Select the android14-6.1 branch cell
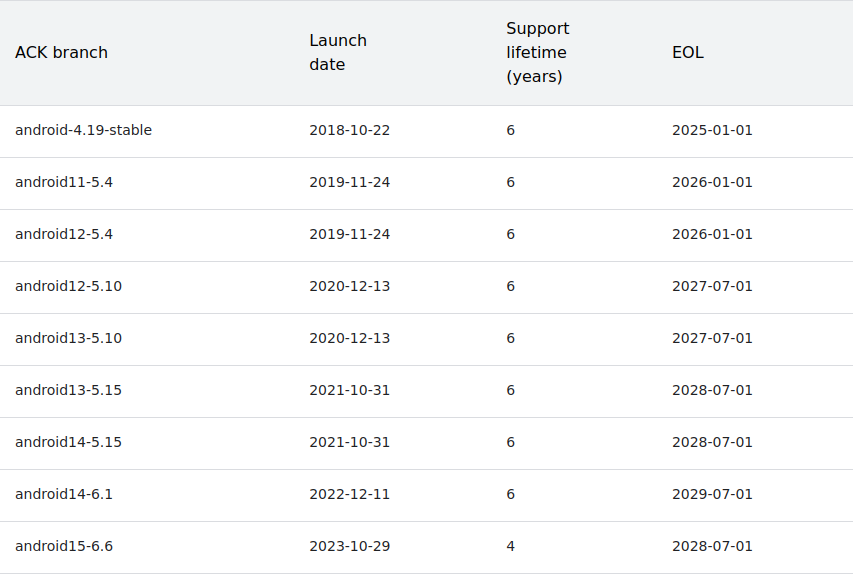This screenshot has width=854, height=574. [x=64, y=494]
